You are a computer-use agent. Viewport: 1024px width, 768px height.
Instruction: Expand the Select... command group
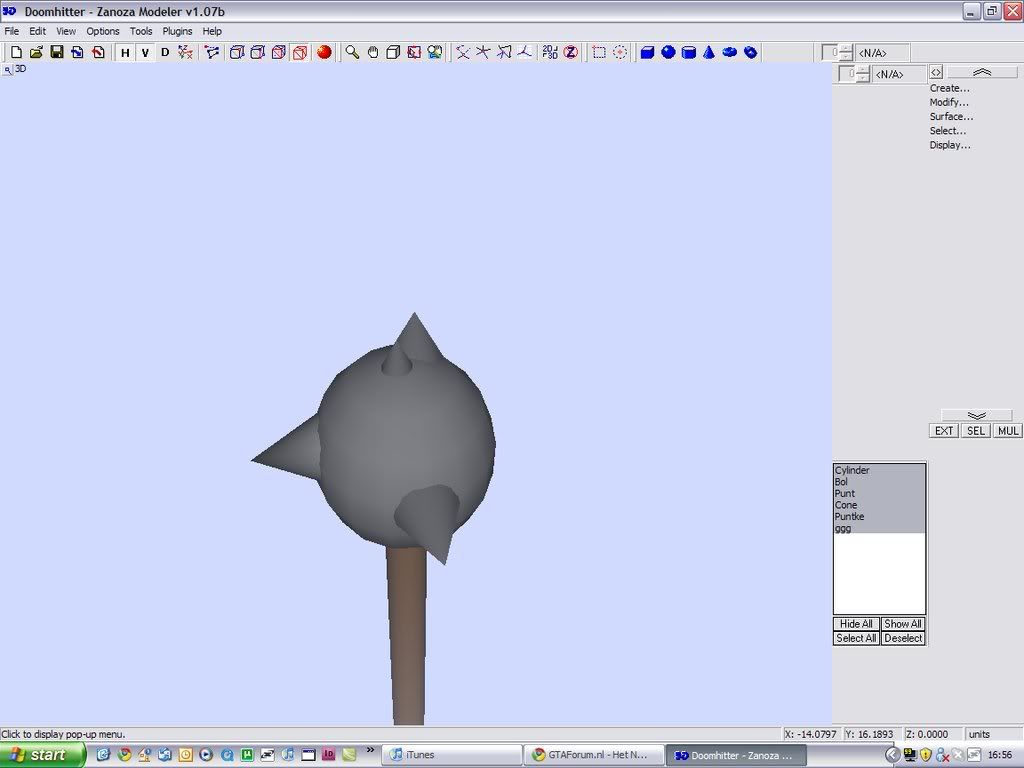[948, 131]
